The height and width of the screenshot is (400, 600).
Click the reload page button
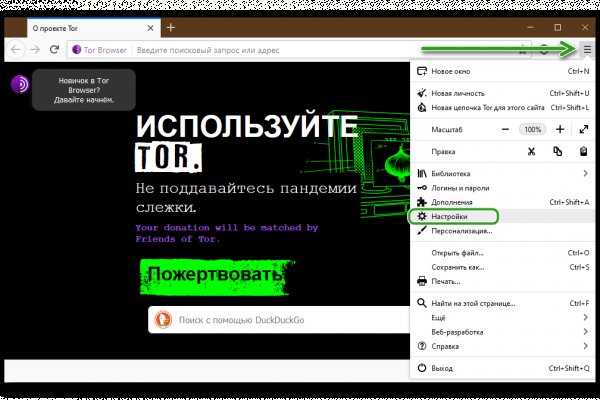tap(55, 49)
